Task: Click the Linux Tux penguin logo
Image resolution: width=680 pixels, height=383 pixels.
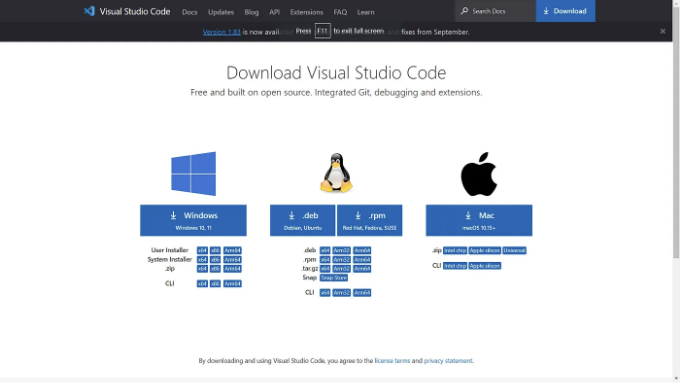Action: click(x=336, y=173)
